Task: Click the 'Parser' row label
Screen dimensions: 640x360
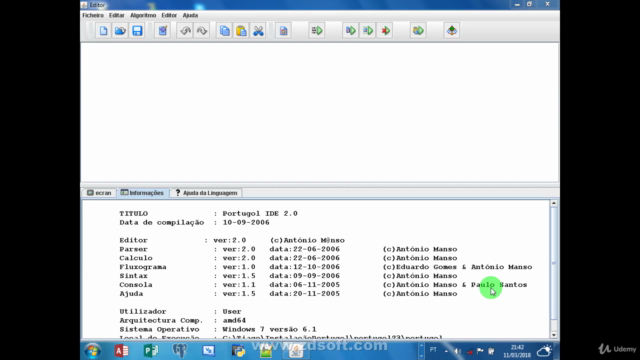Action: coord(133,249)
